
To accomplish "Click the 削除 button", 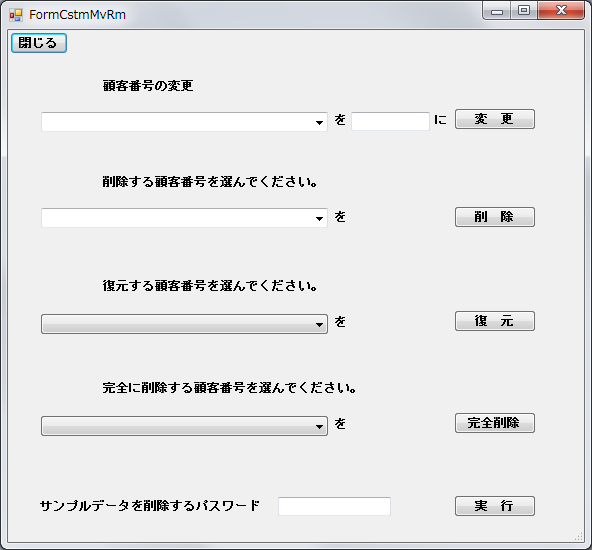I will pos(495,217).
